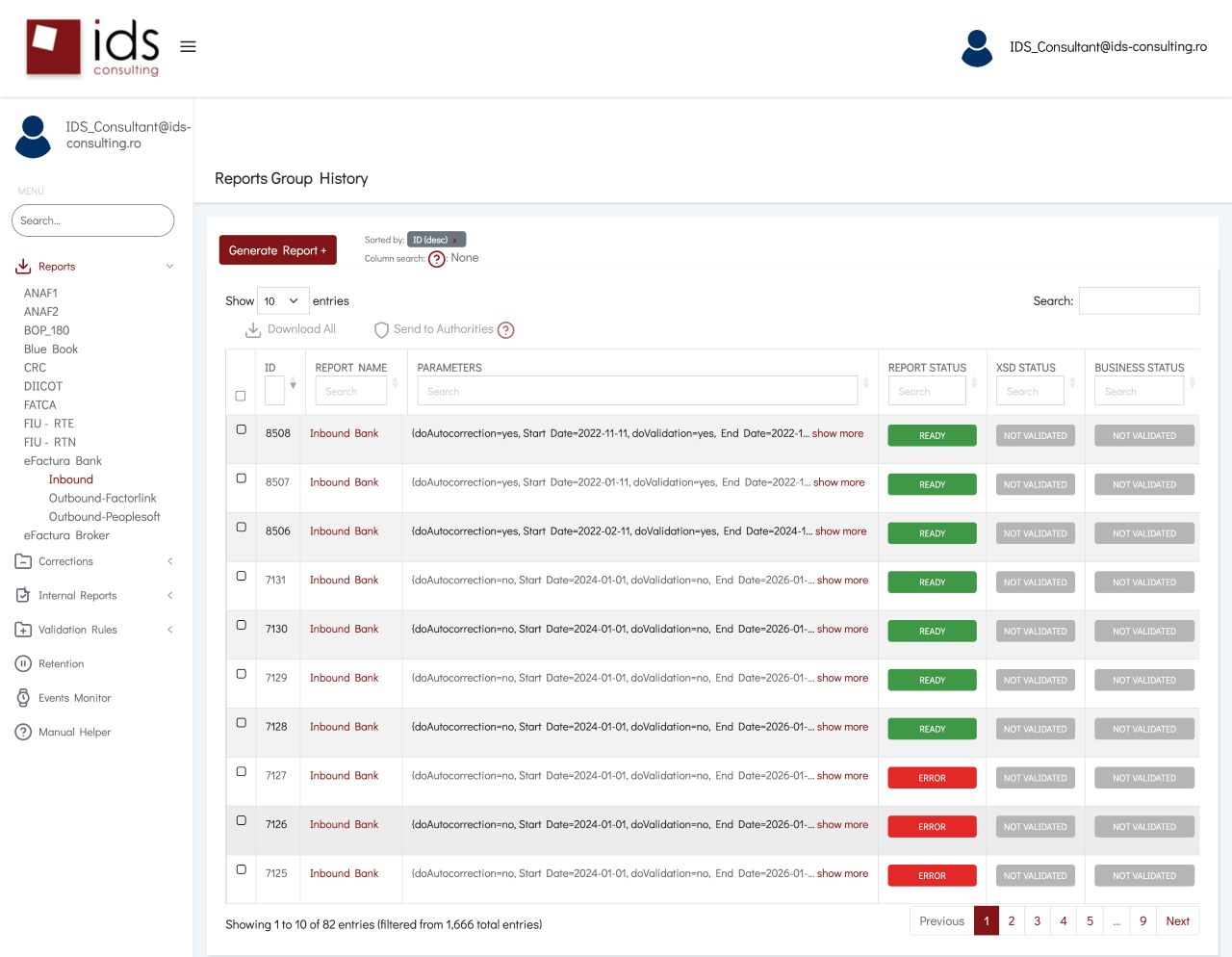Check the row for report 7129

point(242,674)
